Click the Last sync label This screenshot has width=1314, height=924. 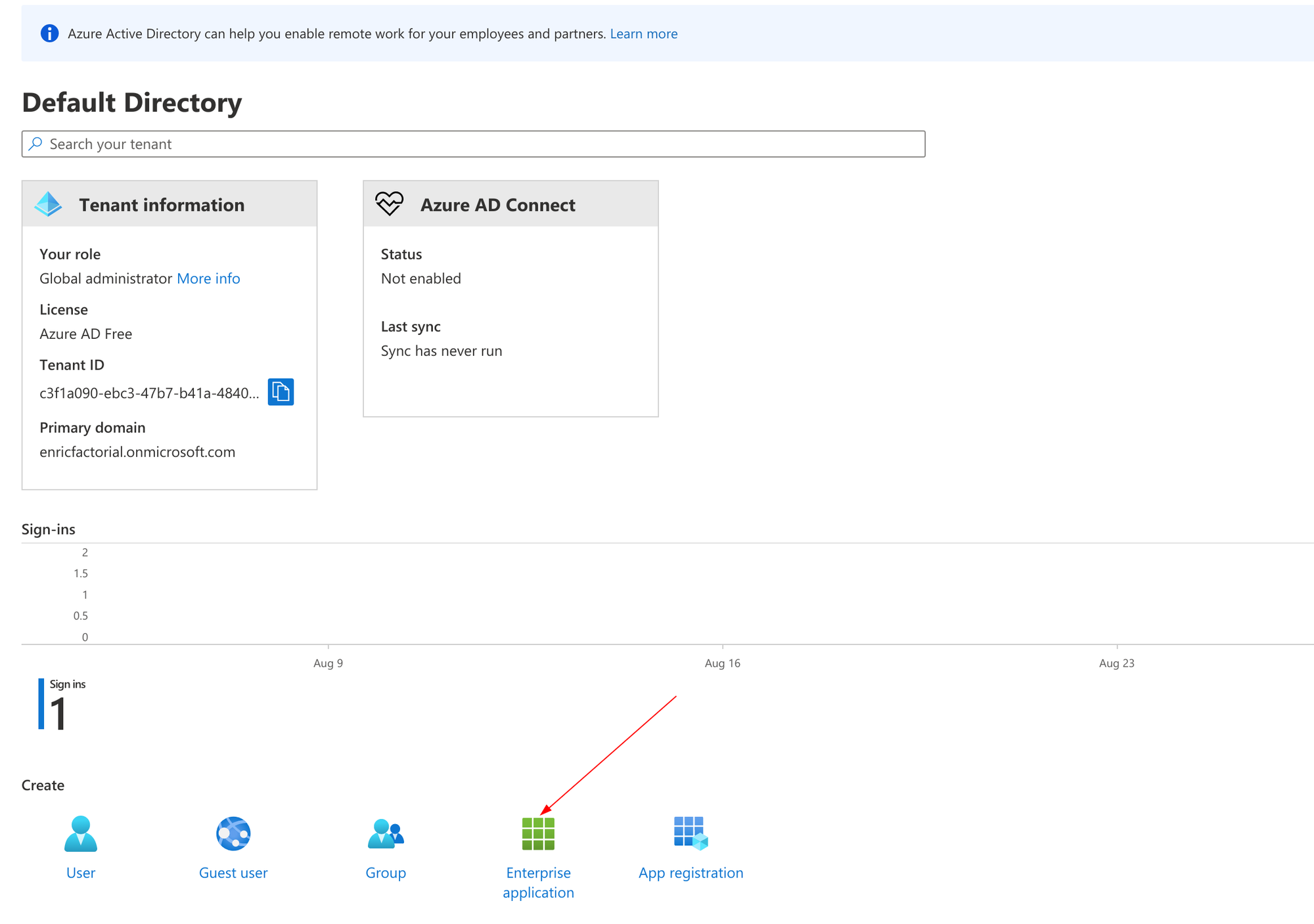(x=411, y=326)
